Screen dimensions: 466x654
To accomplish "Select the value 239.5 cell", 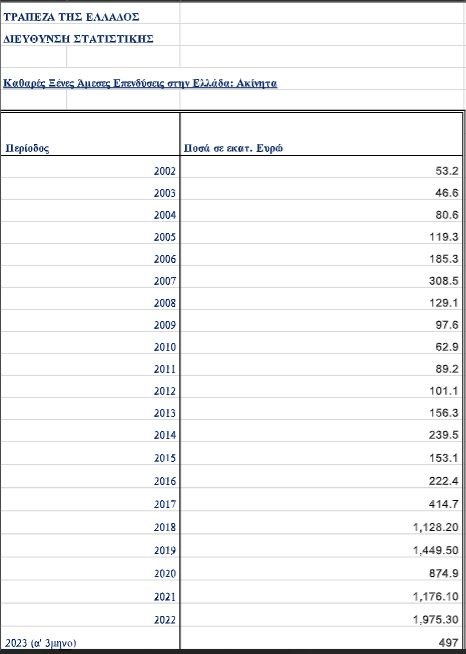I will click(321, 435).
